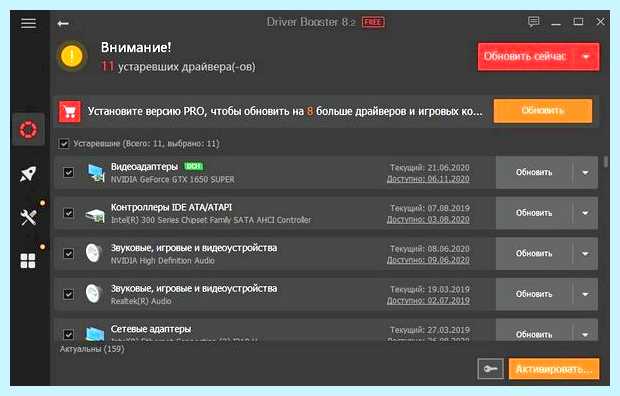
Task: Click Intel(R) 300 Series Chipset SATA text
Action: tap(211, 220)
